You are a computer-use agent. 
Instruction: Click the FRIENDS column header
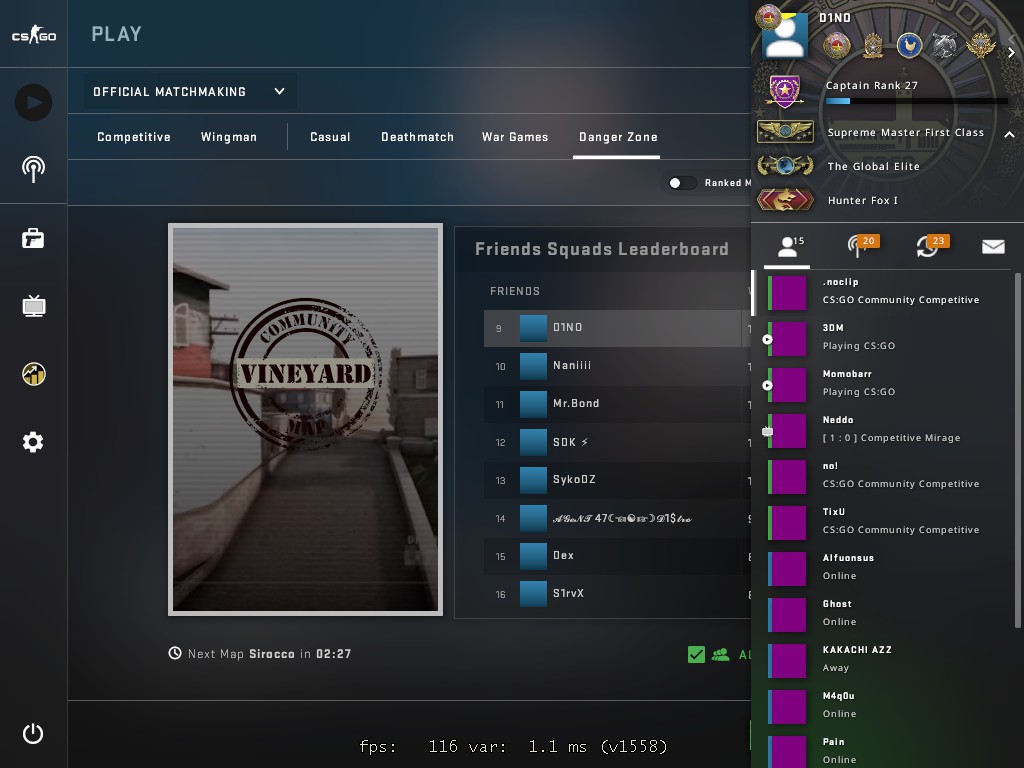[515, 291]
